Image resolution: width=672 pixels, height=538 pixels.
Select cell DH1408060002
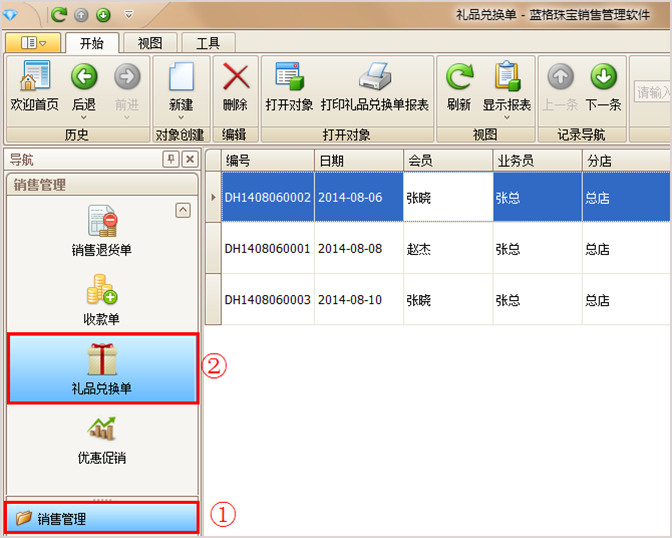268,197
